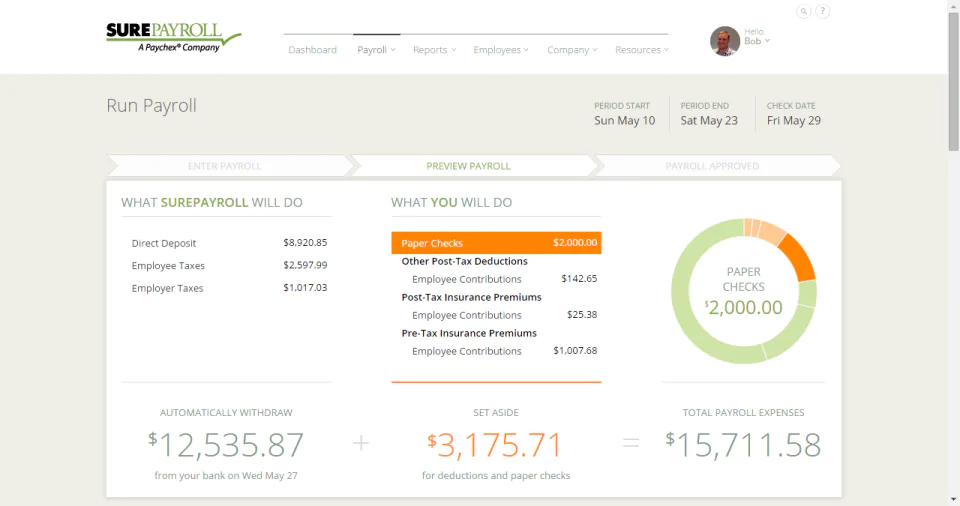
Task: Click the Post-Tax Insurance Premiums heading
Action: coord(471,297)
